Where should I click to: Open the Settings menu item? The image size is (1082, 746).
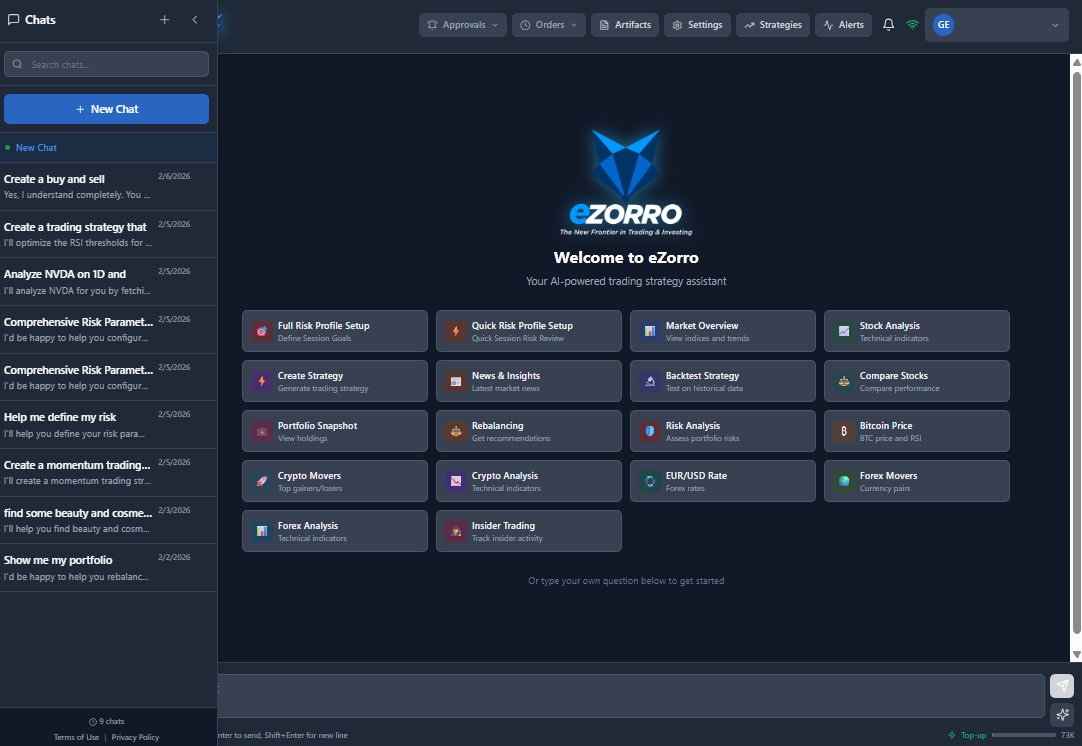tap(697, 25)
